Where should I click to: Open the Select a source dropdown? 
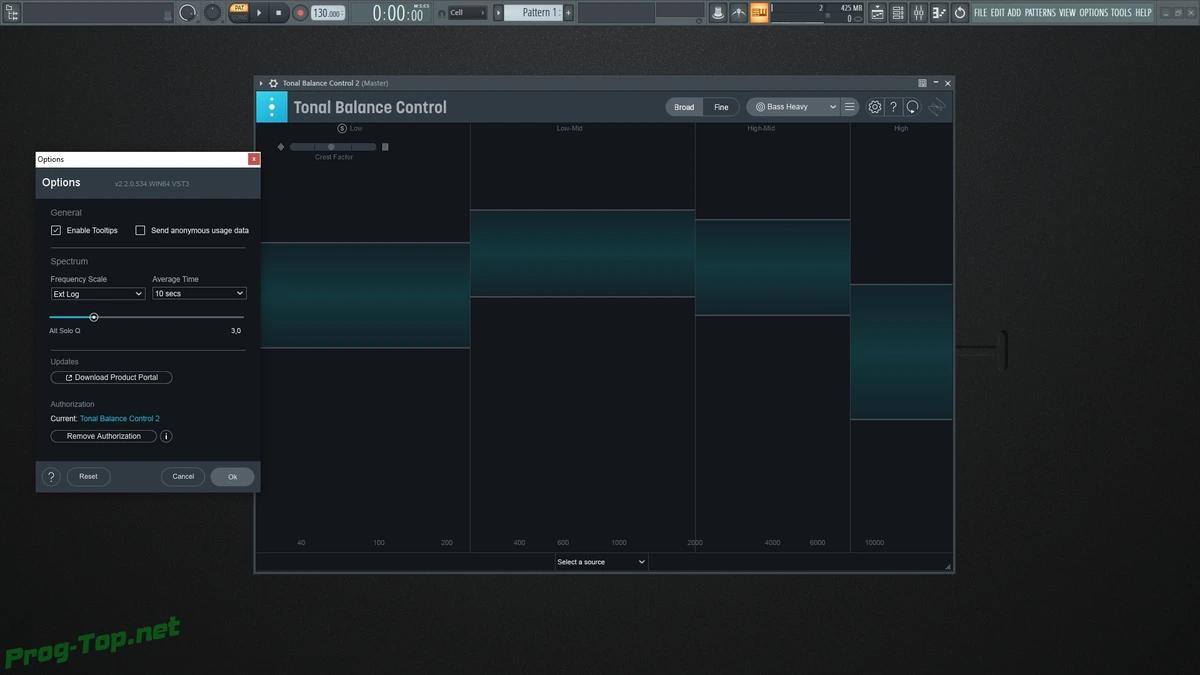601,562
